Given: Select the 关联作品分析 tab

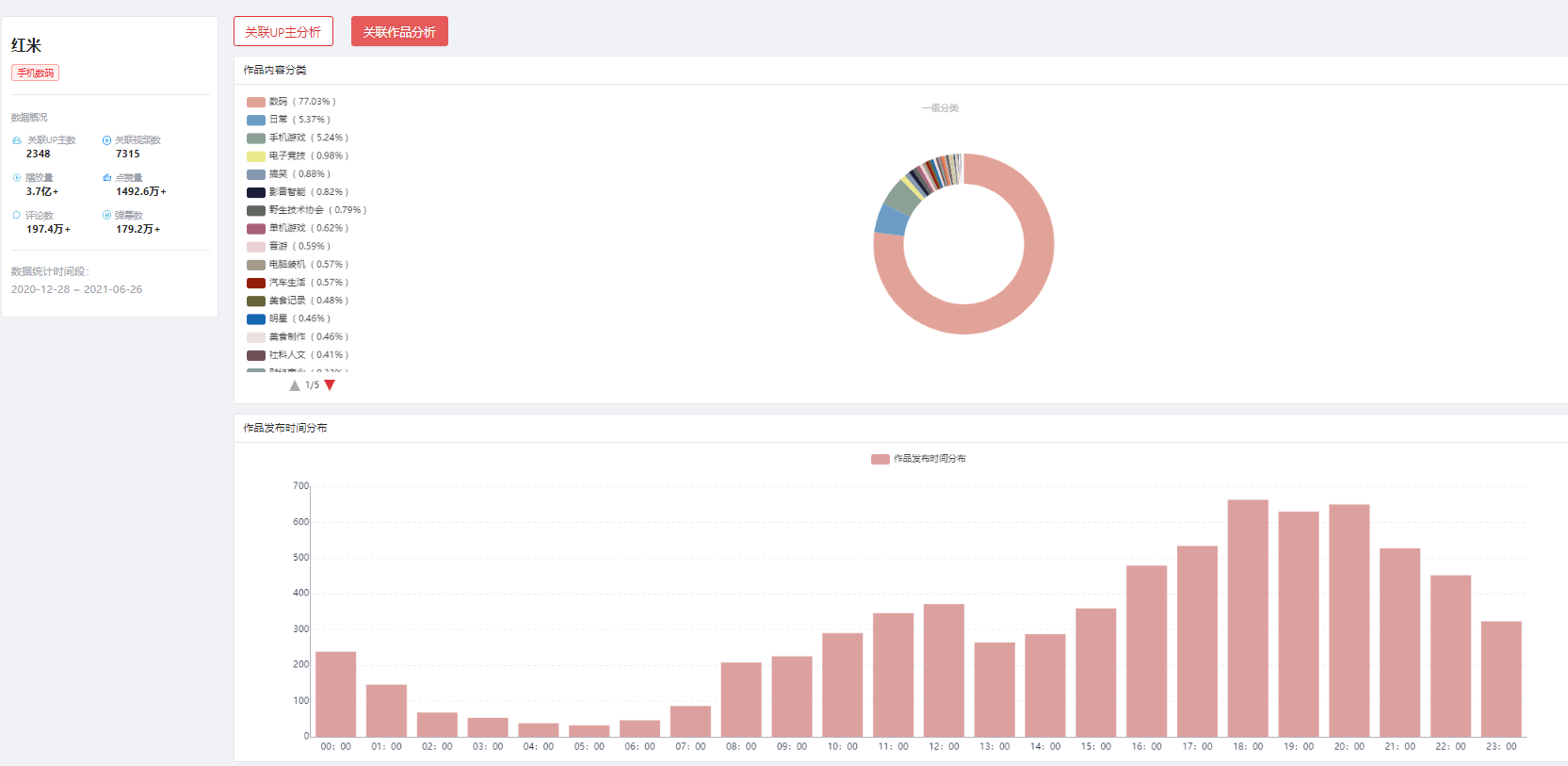Looking at the screenshot, I should (399, 31).
